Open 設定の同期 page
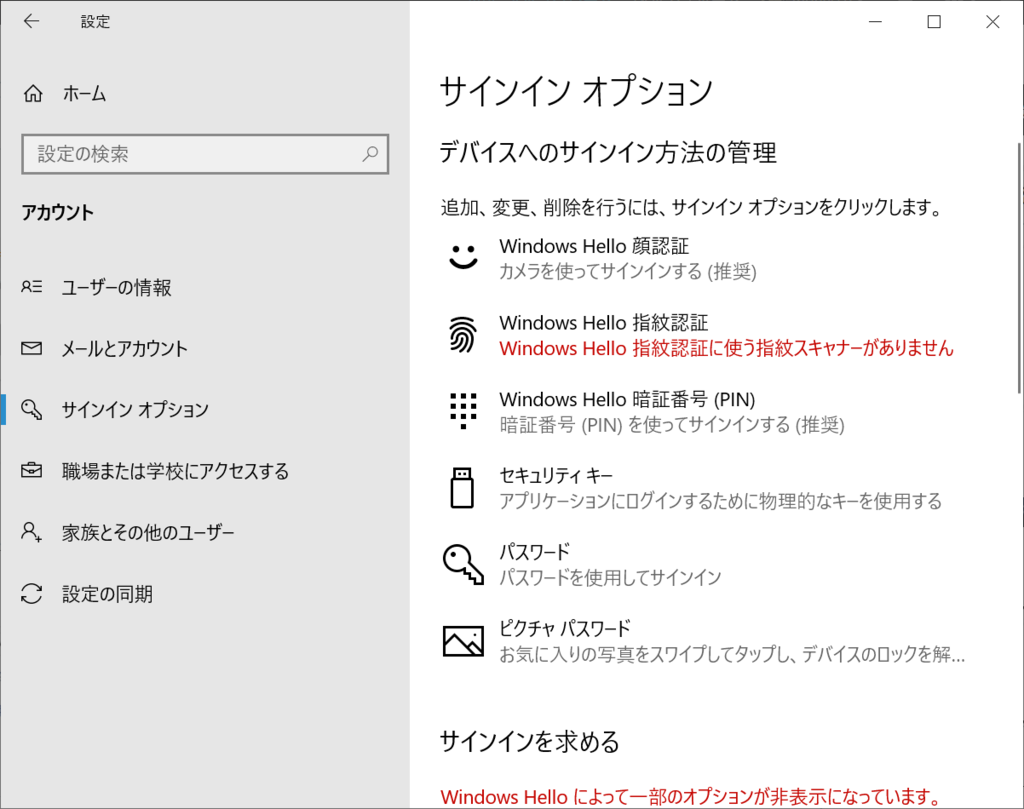This screenshot has width=1024, height=809. pos(205,594)
